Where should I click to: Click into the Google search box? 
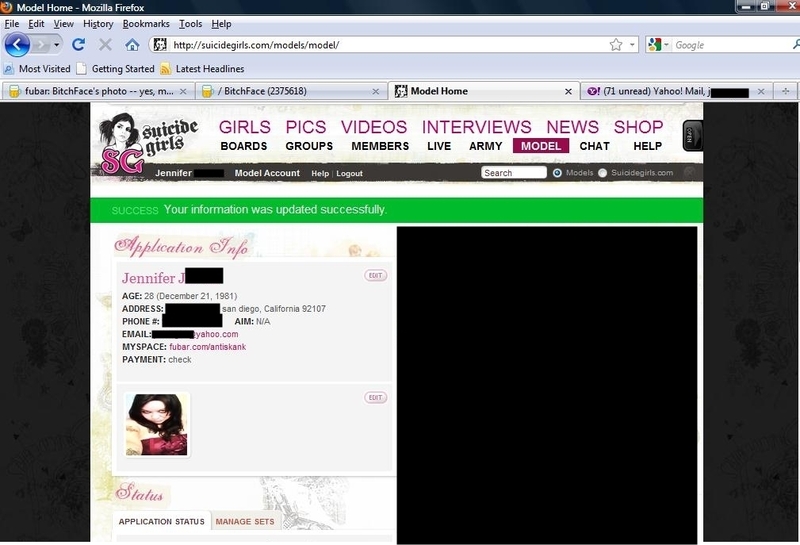(x=732, y=45)
